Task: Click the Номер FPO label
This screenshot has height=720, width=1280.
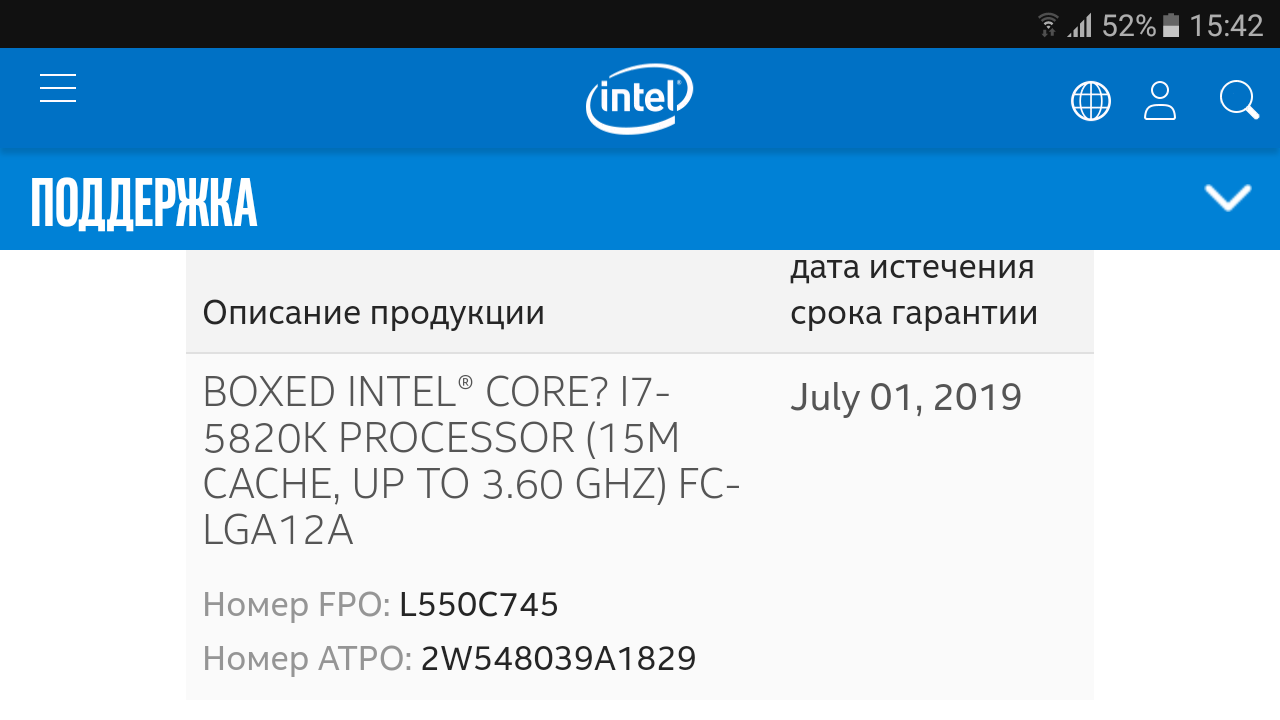Action: pos(296,605)
